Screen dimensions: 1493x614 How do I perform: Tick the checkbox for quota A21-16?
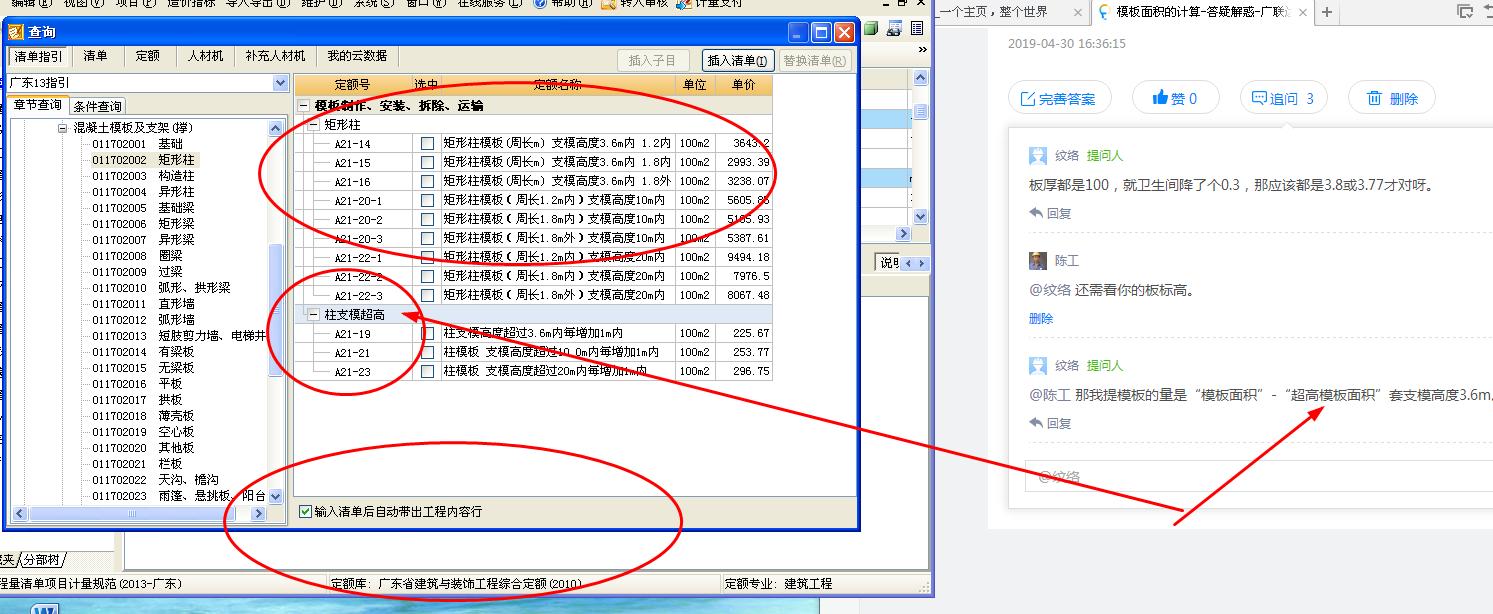click(x=427, y=182)
